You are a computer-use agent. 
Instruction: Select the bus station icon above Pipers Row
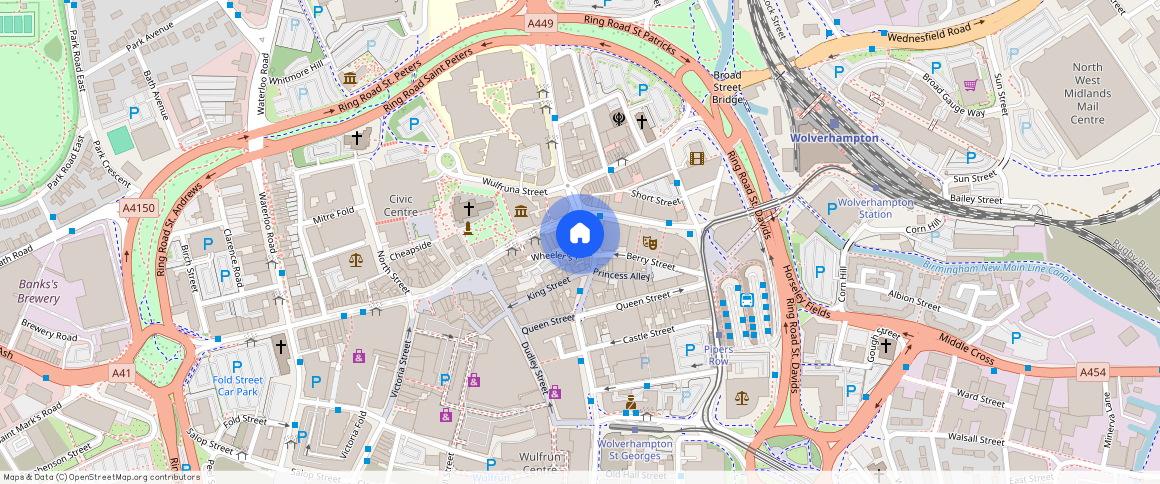tap(745, 299)
